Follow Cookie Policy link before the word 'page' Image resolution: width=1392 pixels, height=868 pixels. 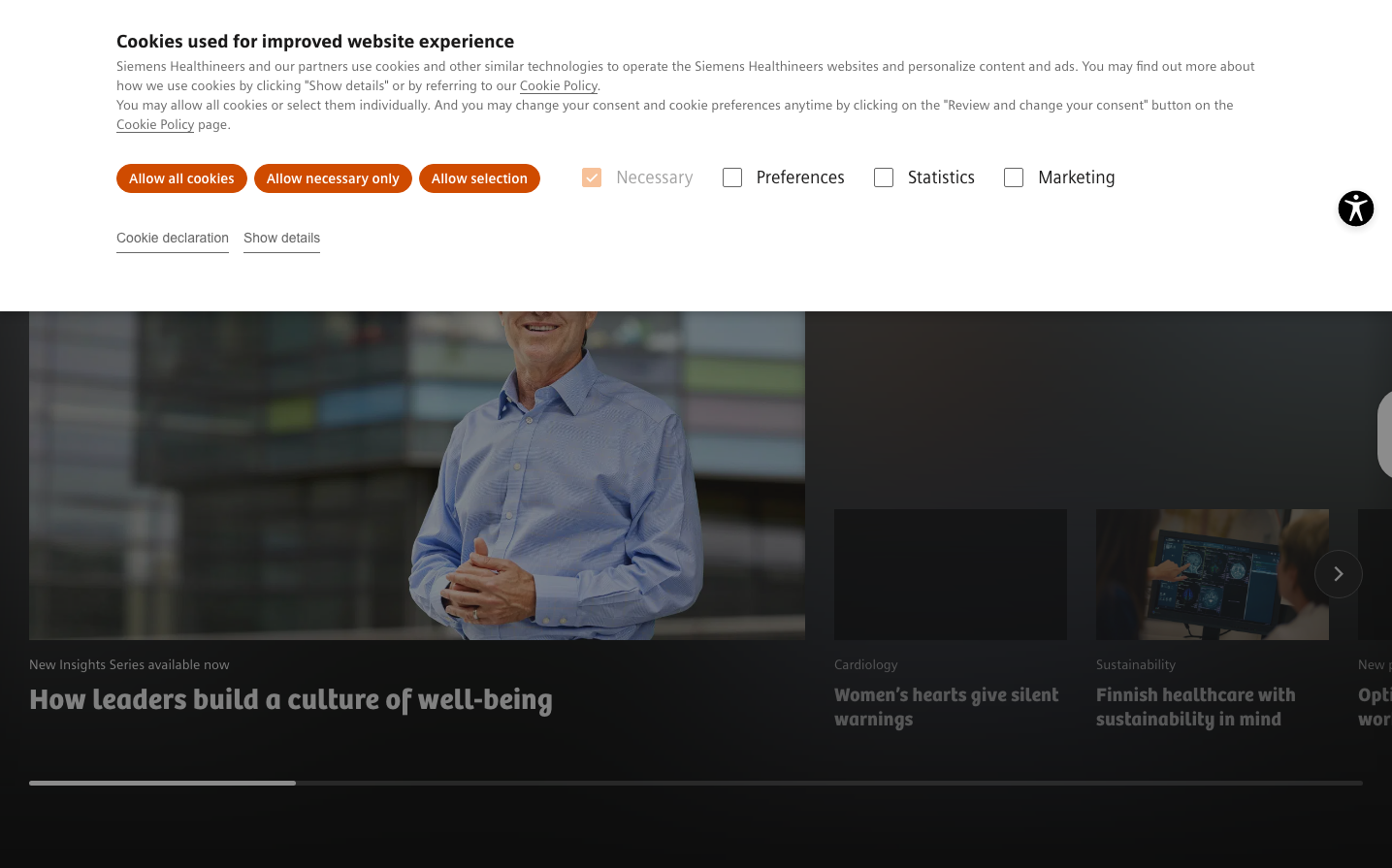pos(155,125)
